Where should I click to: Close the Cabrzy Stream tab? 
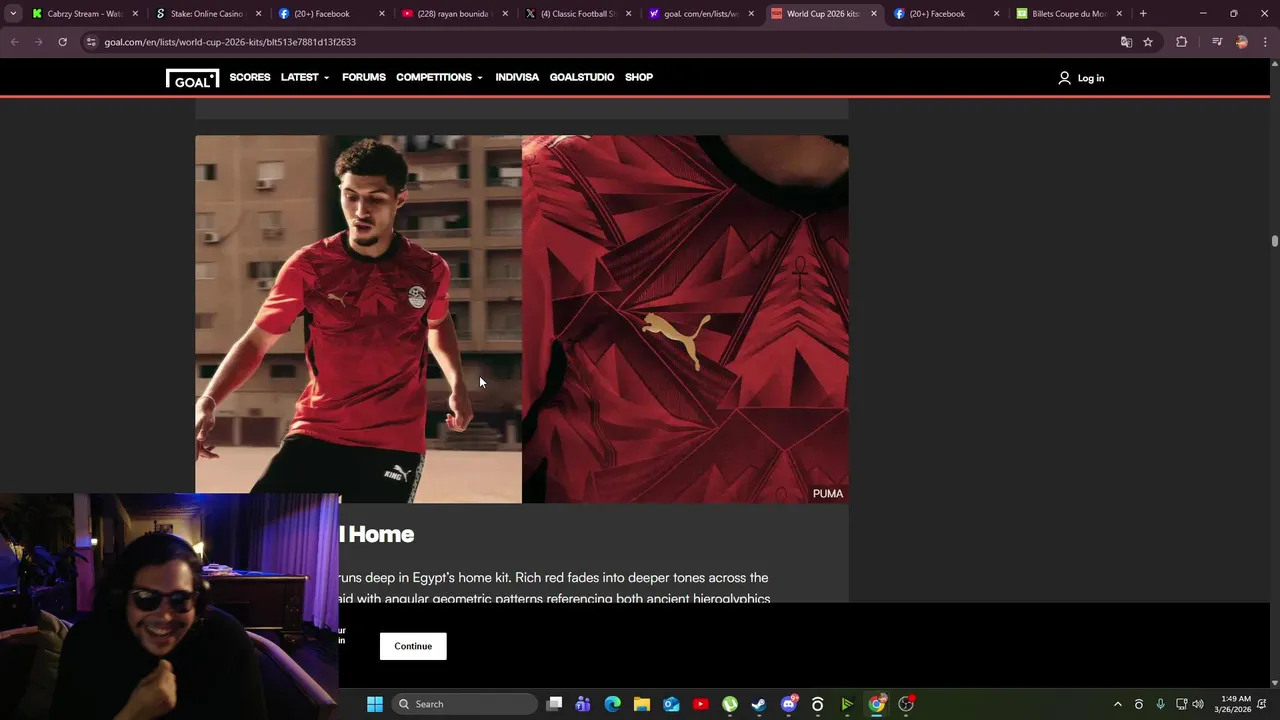pos(135,14)
